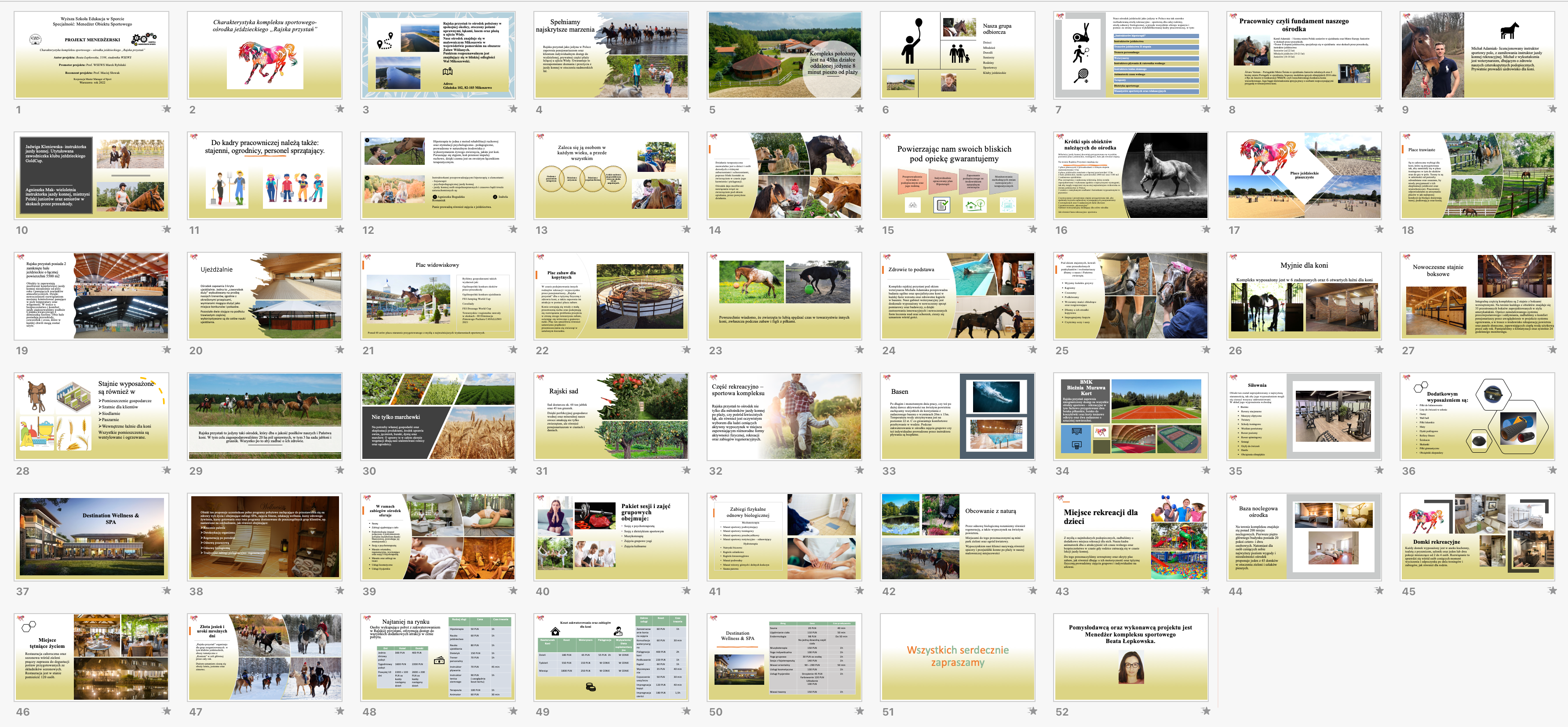1568x727 pixels.
Task: Select the Najtaniej na rynku pricing slide
Action: pos(438,657)
